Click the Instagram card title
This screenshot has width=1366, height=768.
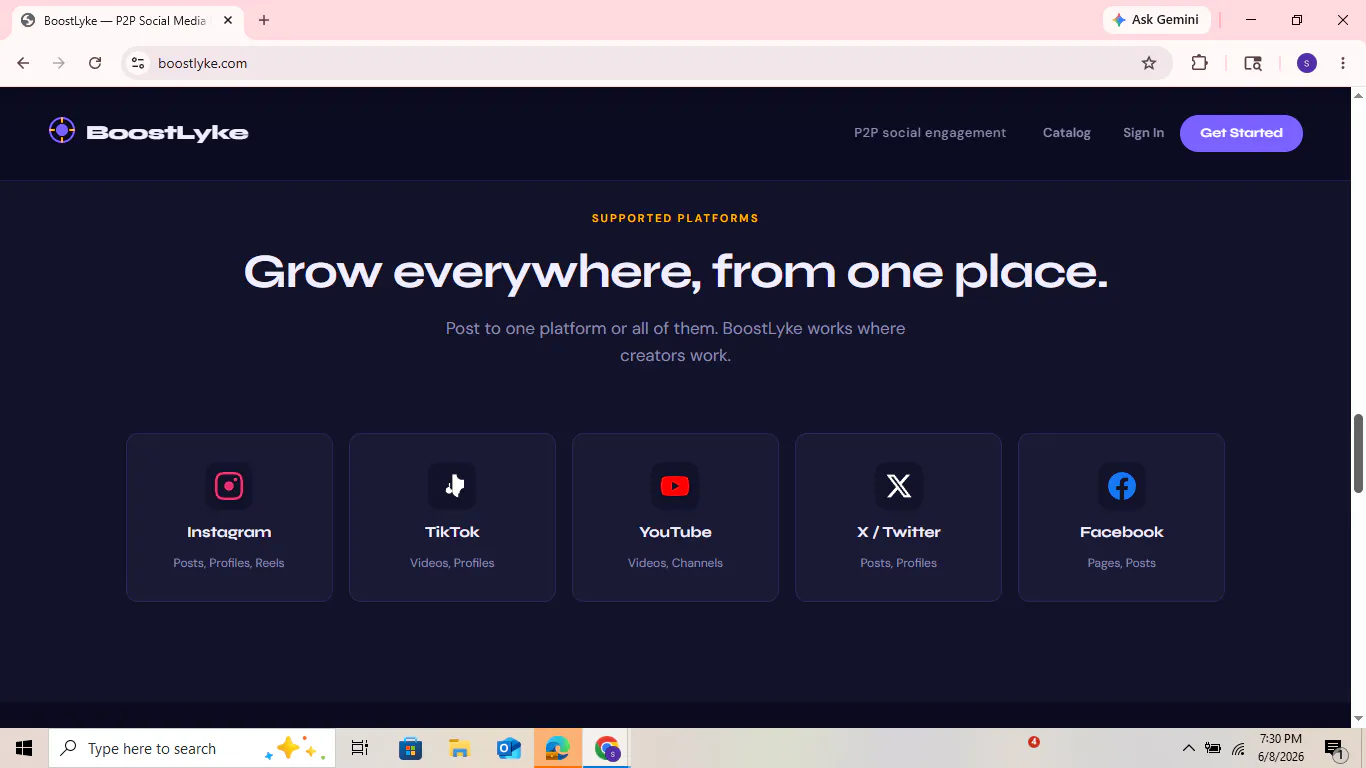click(229, 532)
